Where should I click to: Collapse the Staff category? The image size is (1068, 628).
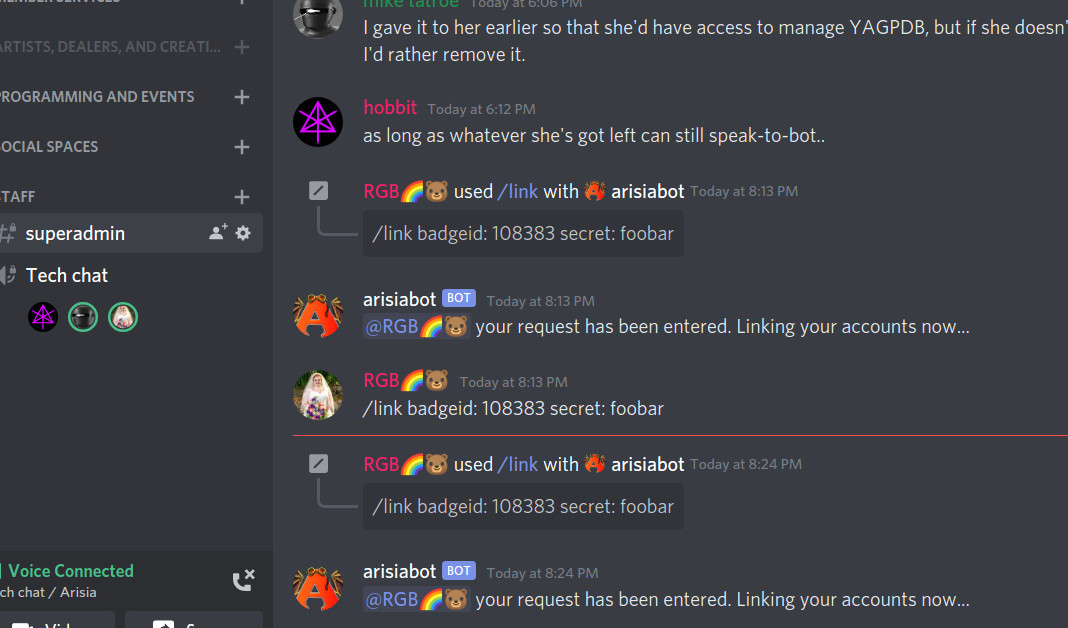18,197
